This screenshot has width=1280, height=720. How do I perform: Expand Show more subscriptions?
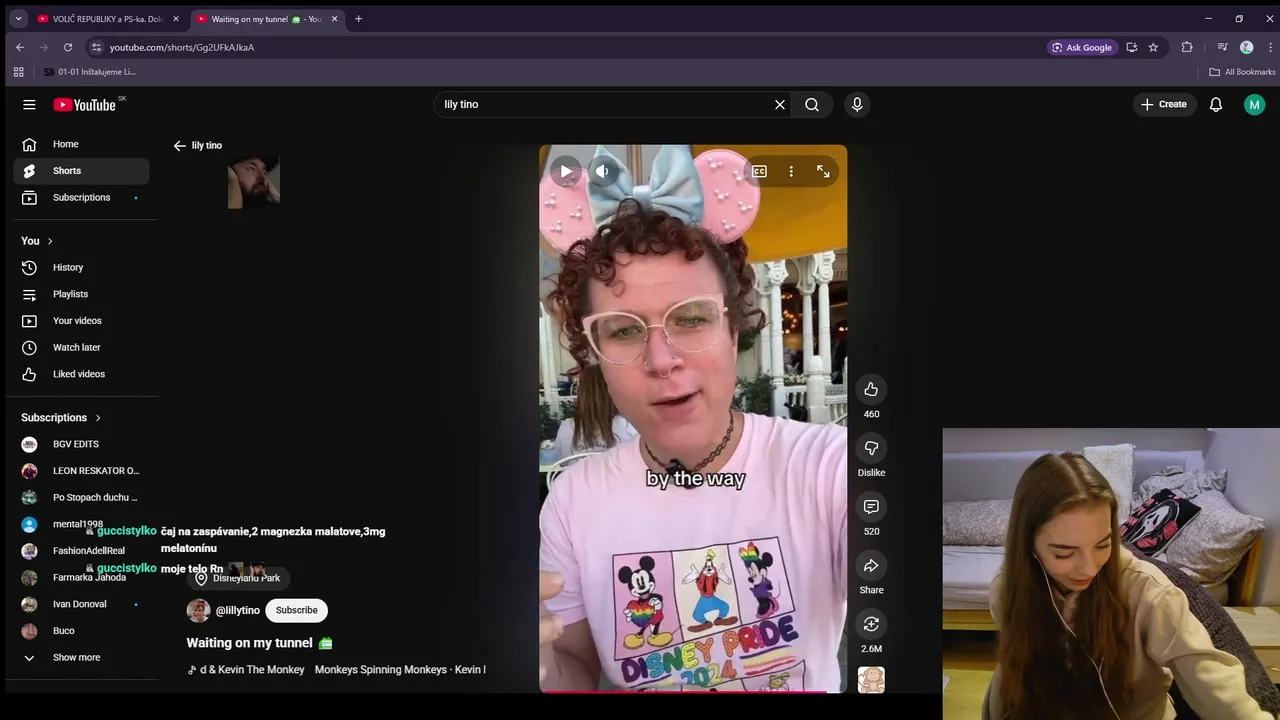pyautogui.click(x=81, y=657)
